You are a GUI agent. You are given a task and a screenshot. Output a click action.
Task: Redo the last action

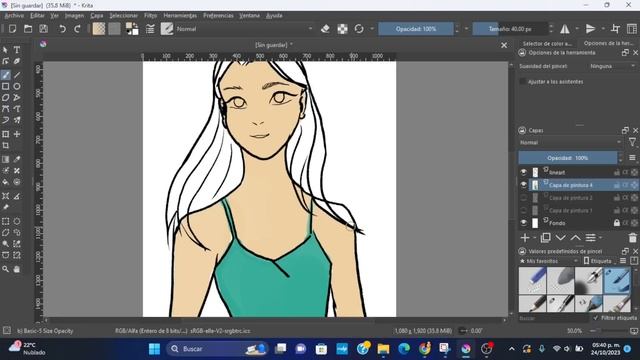click(x=77, y=29)
